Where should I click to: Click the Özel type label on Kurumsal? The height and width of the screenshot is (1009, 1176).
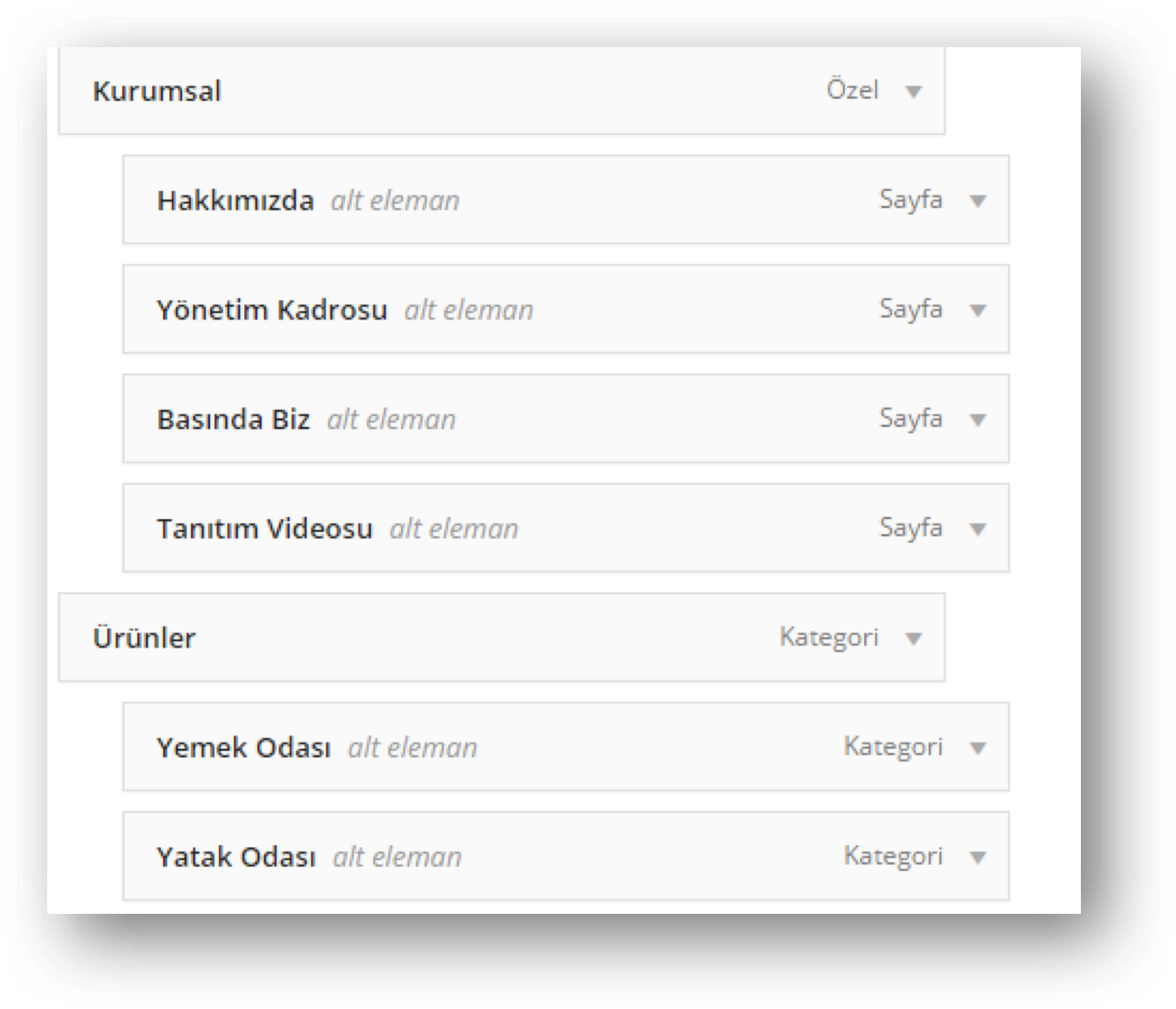click(x=852, y=90)
